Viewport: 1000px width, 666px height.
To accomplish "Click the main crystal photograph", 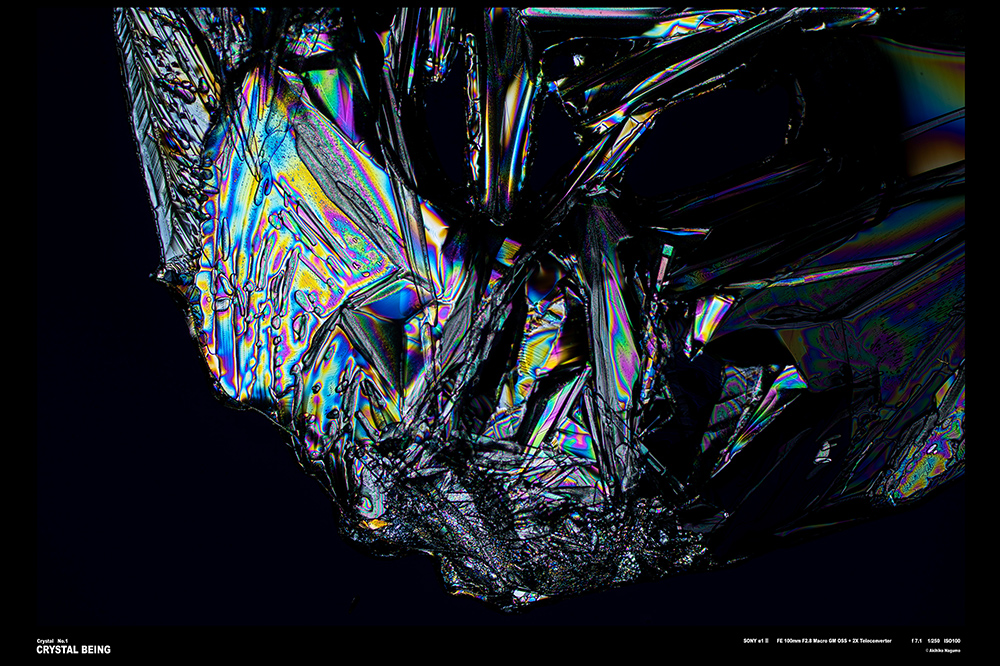I will tap(540, 300).
